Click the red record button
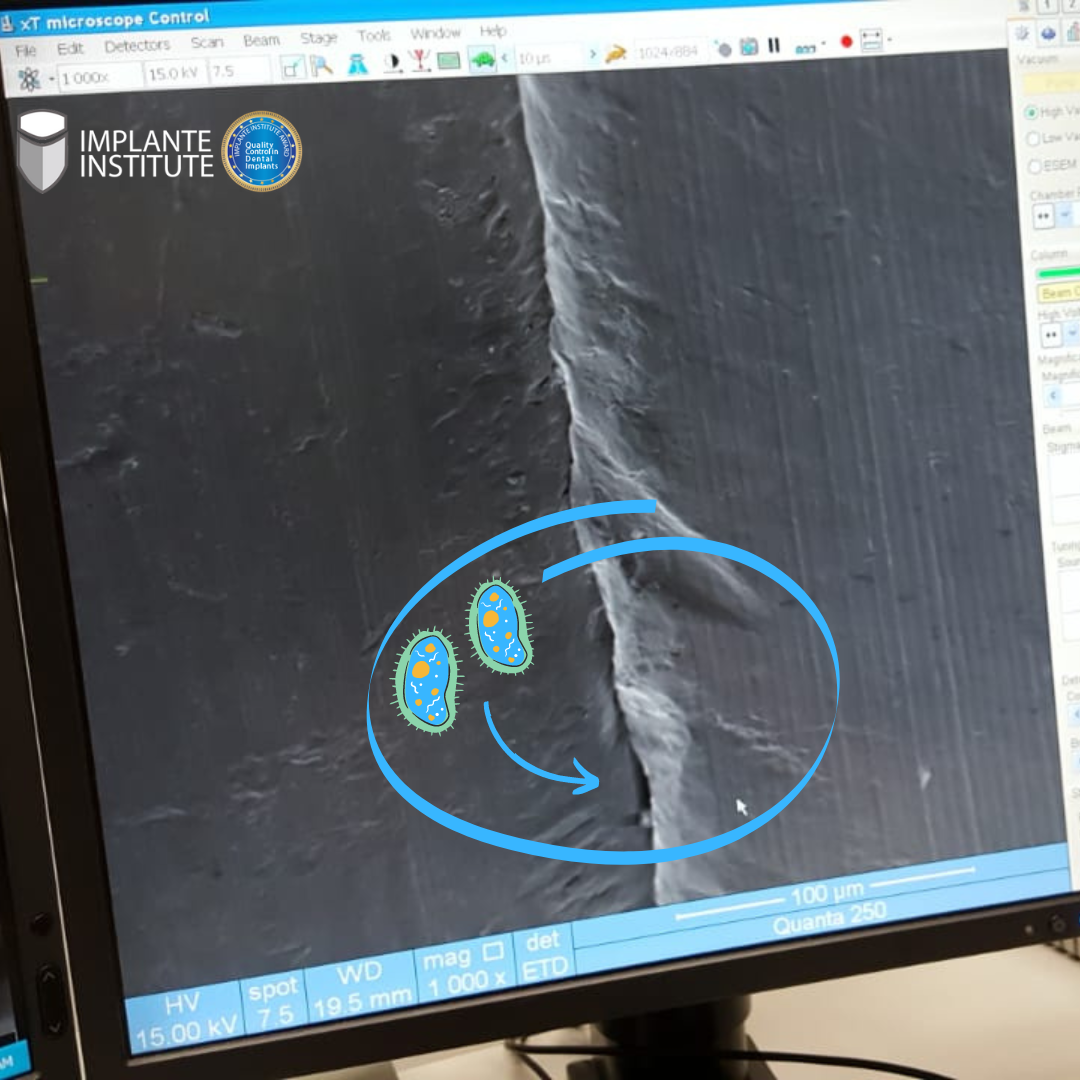1080x1080 pixels. tap(846, 42)
